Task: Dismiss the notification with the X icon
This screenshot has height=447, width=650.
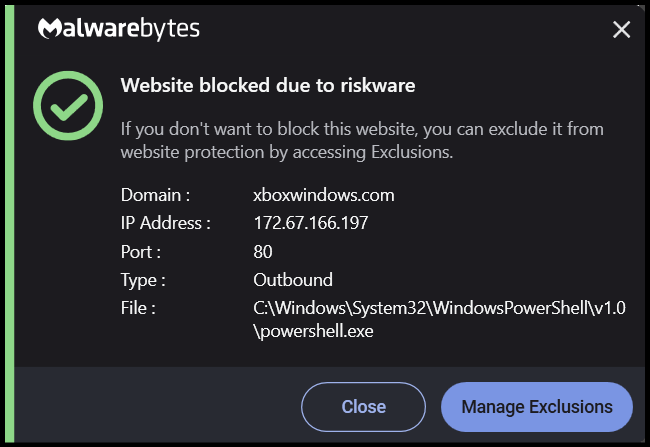Action: (621, 30)
